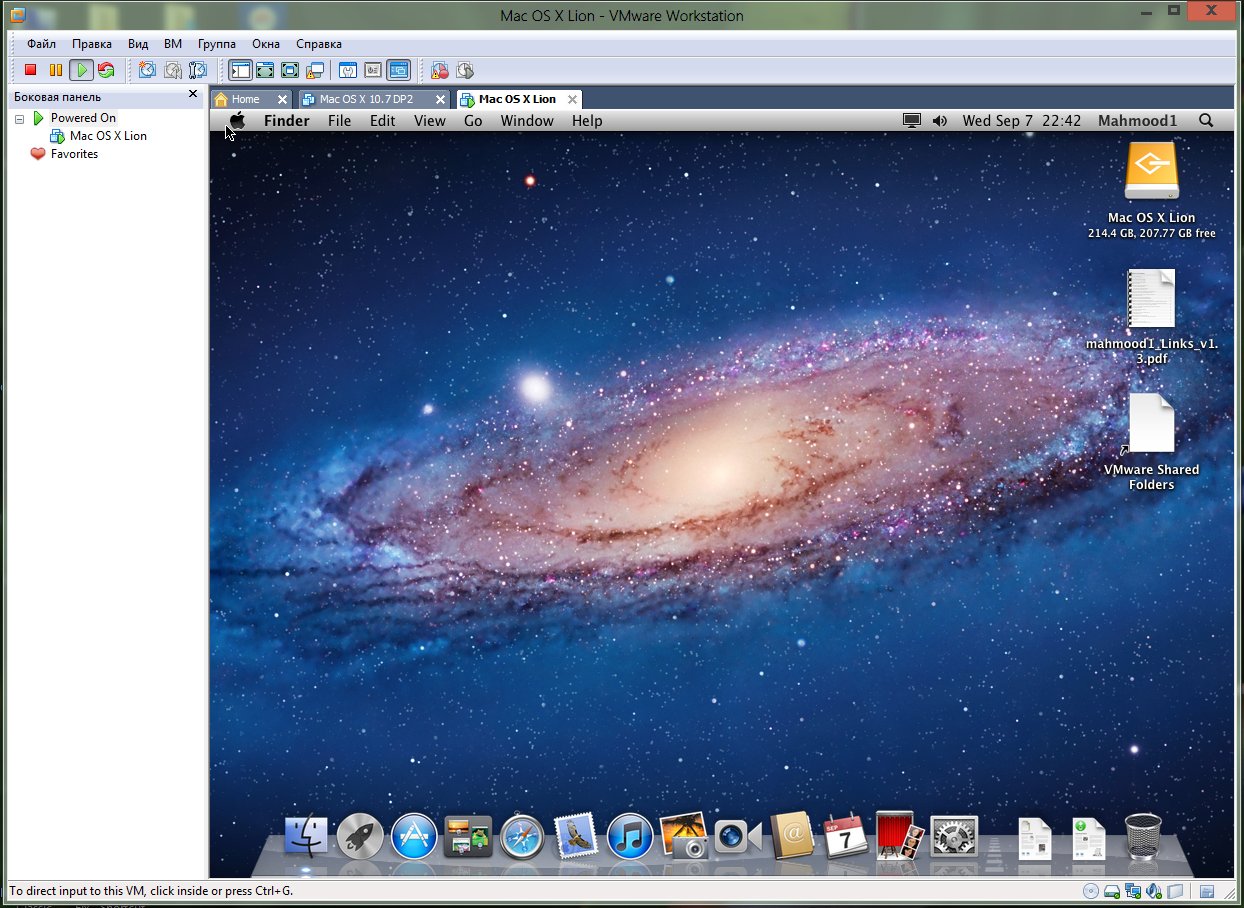
Task: Open the Apple menu in guest
Action: (x=237, y=120)
